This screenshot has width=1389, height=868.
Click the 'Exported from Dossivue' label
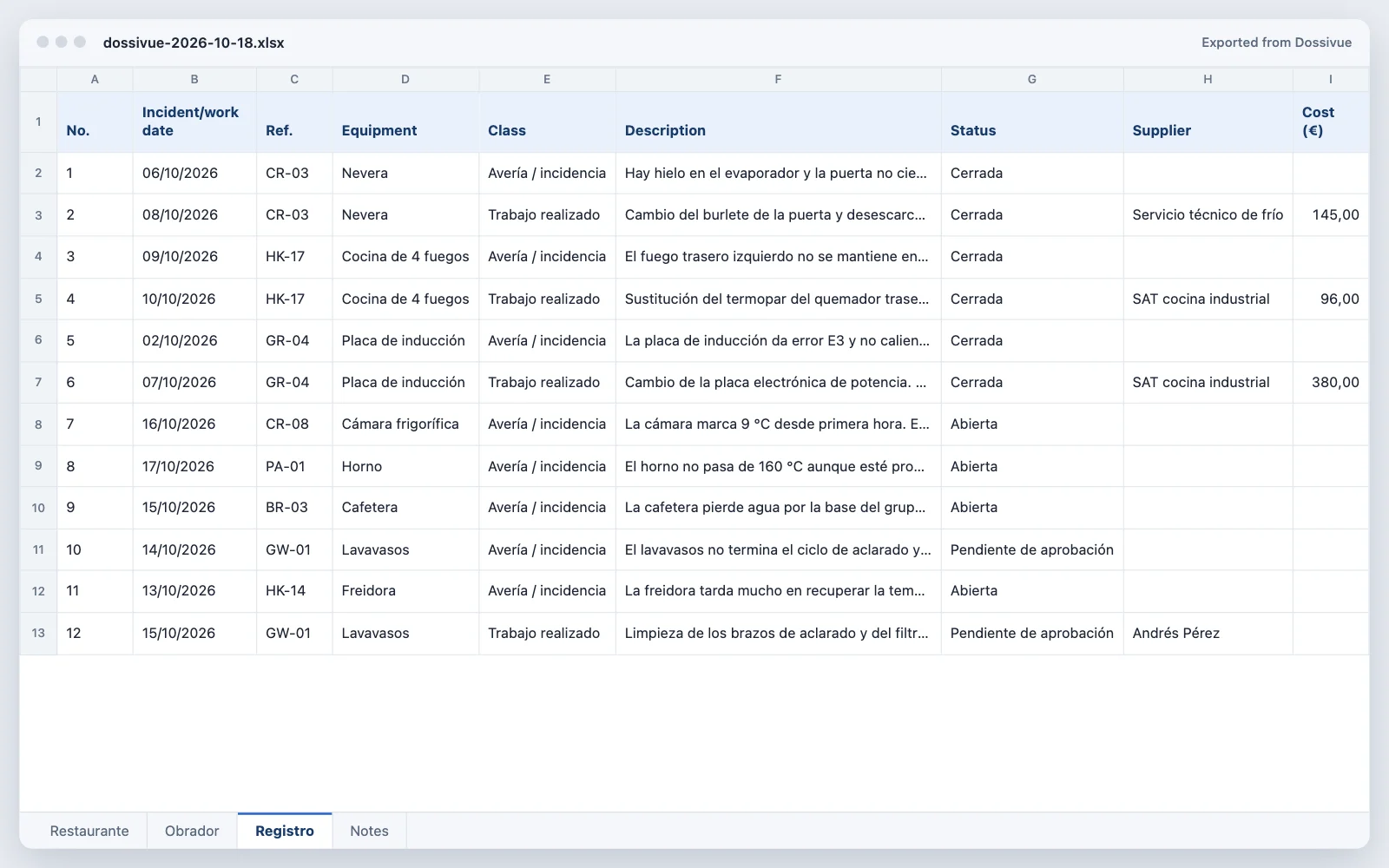(1276, 43)
